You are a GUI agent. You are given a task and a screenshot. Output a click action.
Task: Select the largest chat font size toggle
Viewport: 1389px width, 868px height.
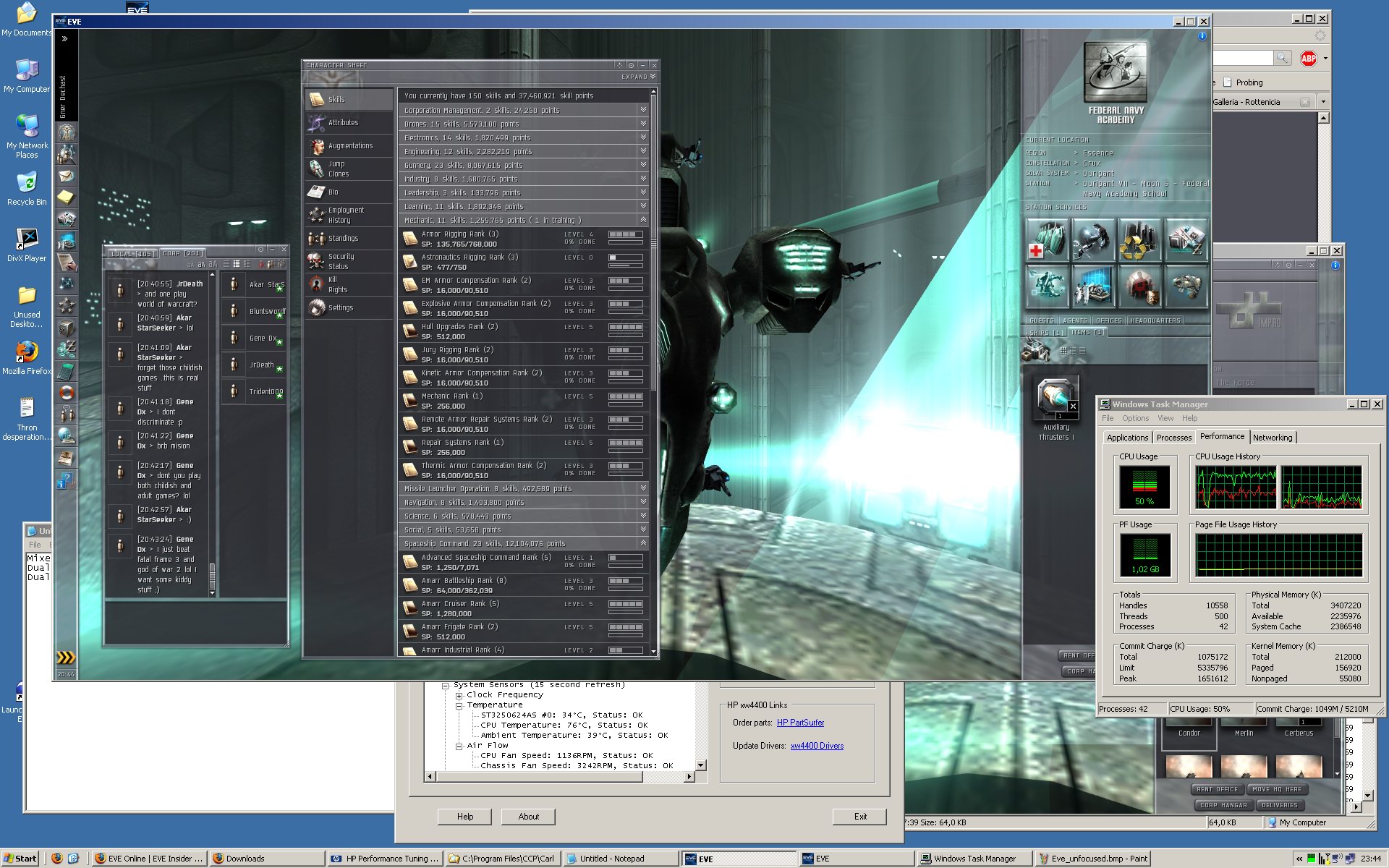pos(213,265)
